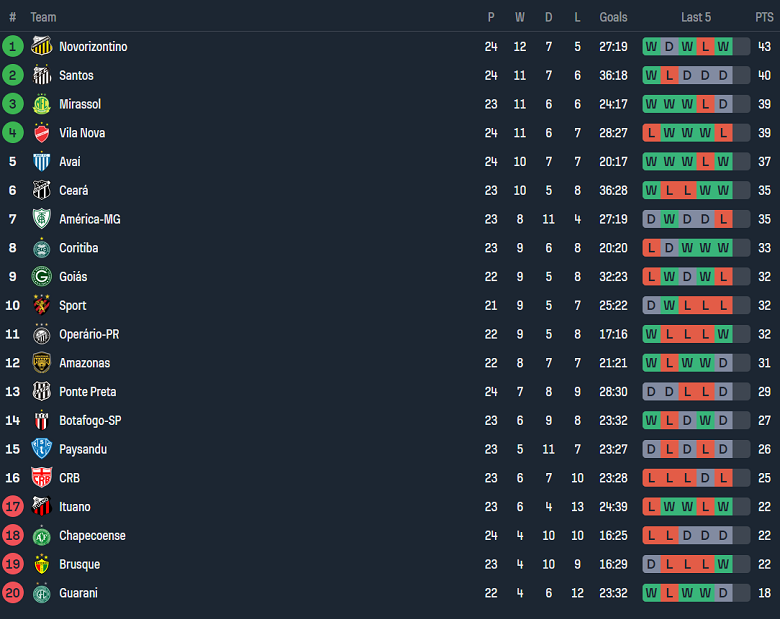Open the Sport Recife lion crest
The height and width of the screenshot is (619, 780).
pos(42,305)
